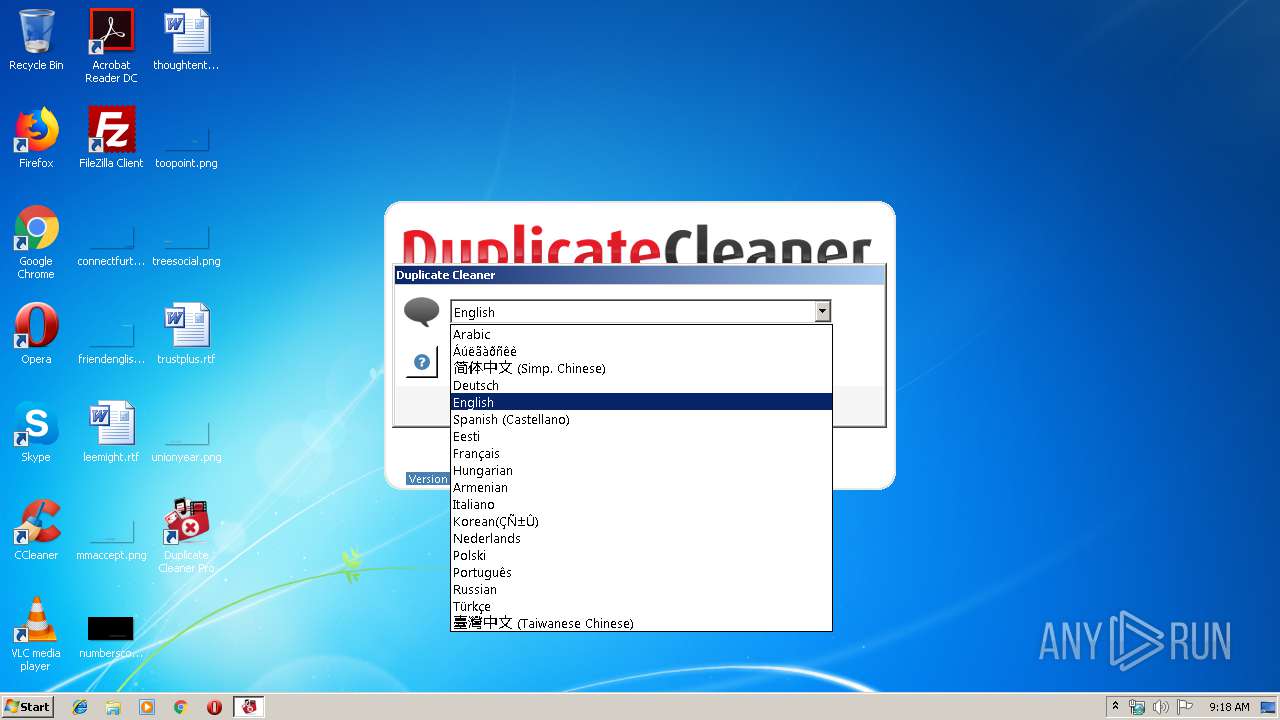Viewport: 1280px width, 720px height.
Task: Select Hungarian language option
Action: [641, 470]
